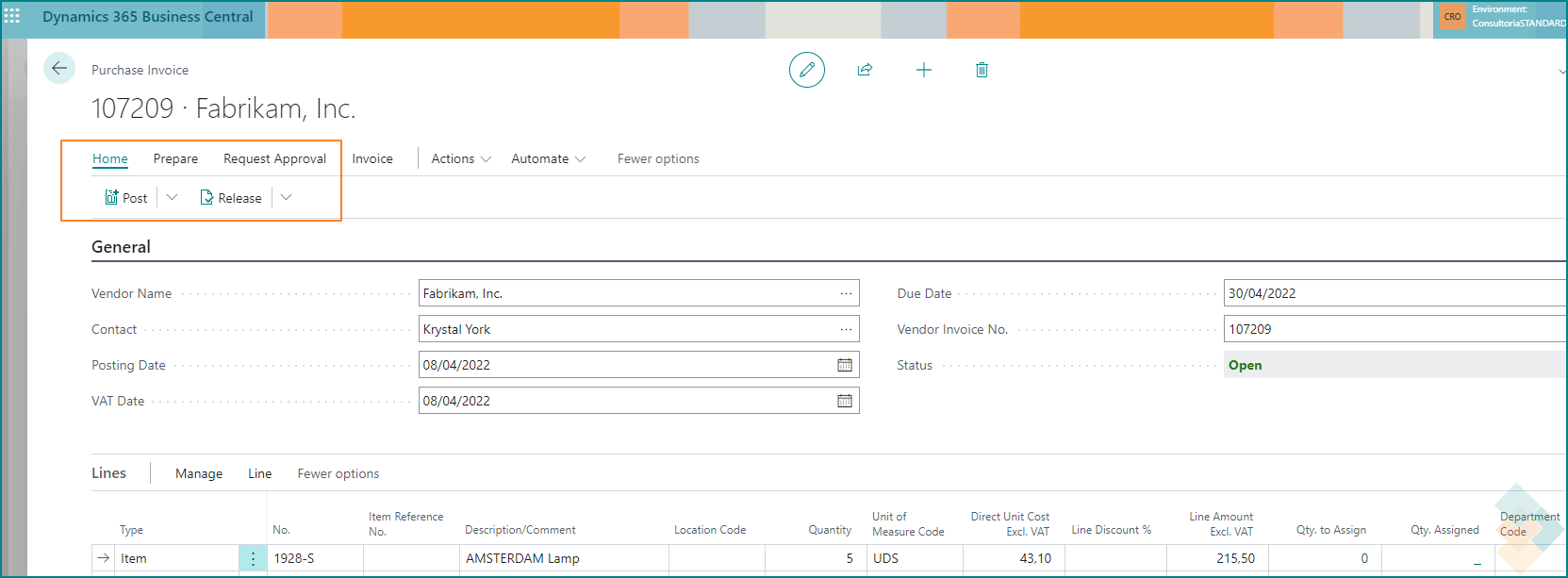
Task: Click the Lines section heading
Action: point(108,473)
